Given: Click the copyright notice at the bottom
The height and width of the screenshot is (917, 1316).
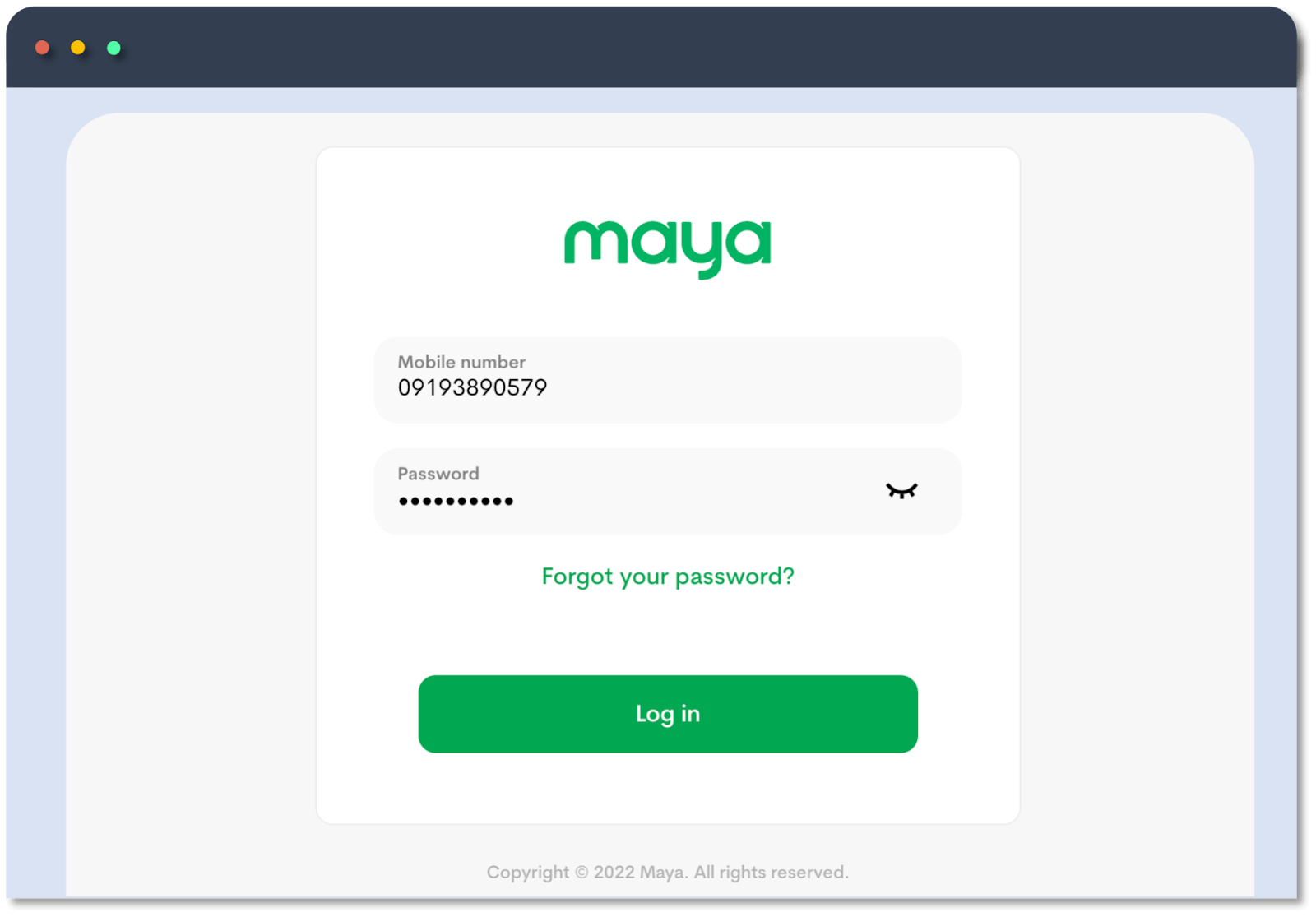Looking at the screenshot, I should (x=667, y=872).
